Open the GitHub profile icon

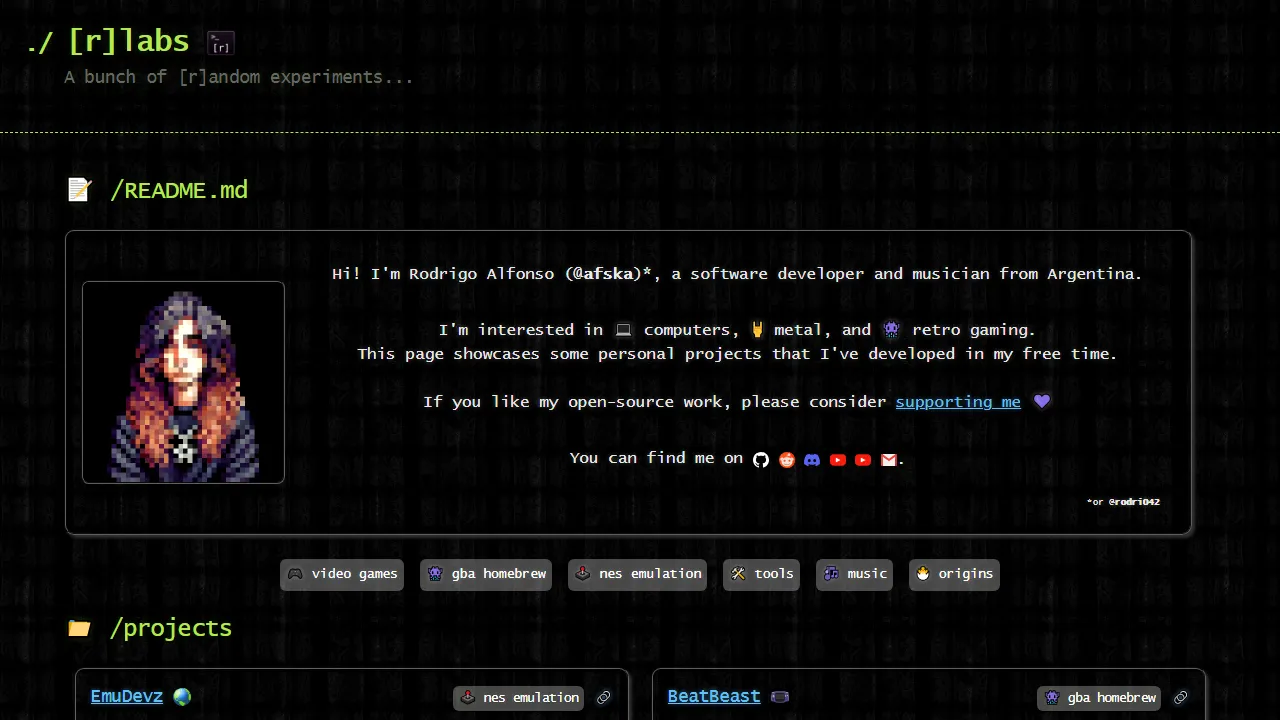[x=761, y=460]
